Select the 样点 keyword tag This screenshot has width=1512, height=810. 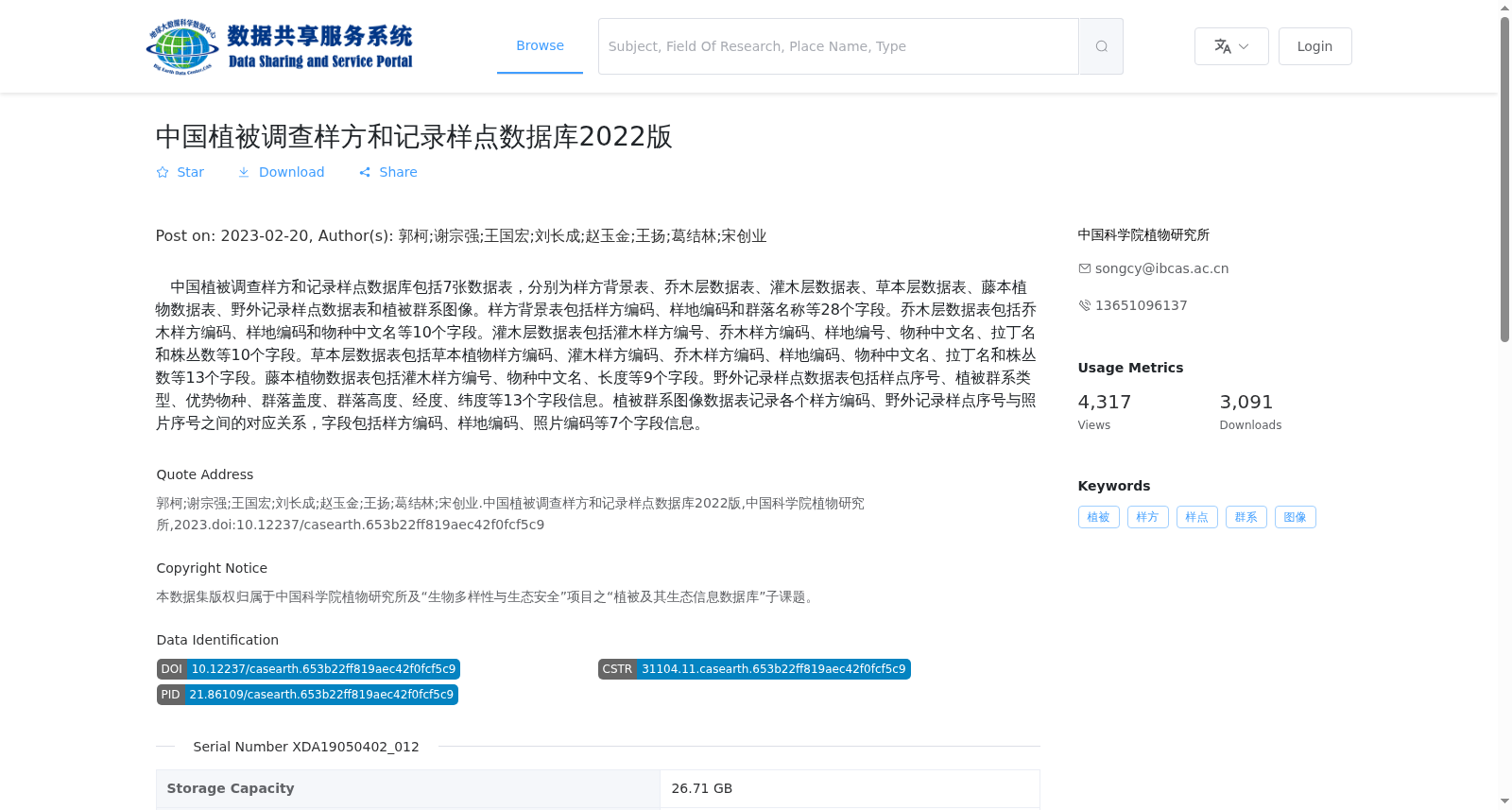point(1196,517)
